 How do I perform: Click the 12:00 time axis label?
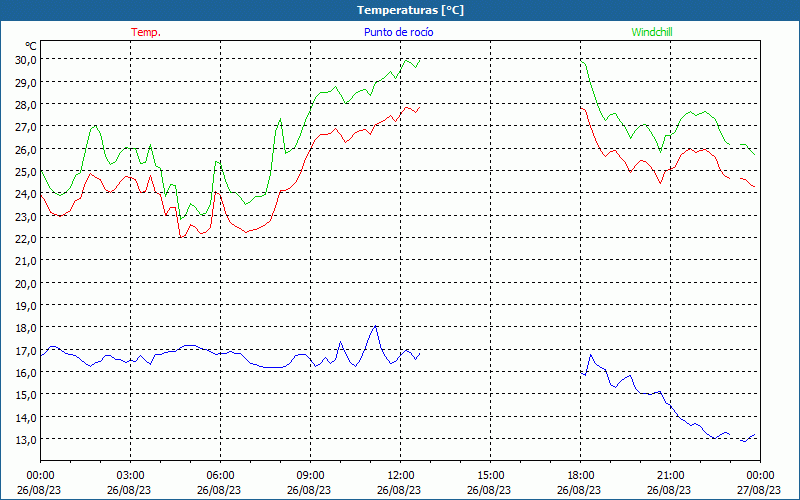click(x=401, y=476)
